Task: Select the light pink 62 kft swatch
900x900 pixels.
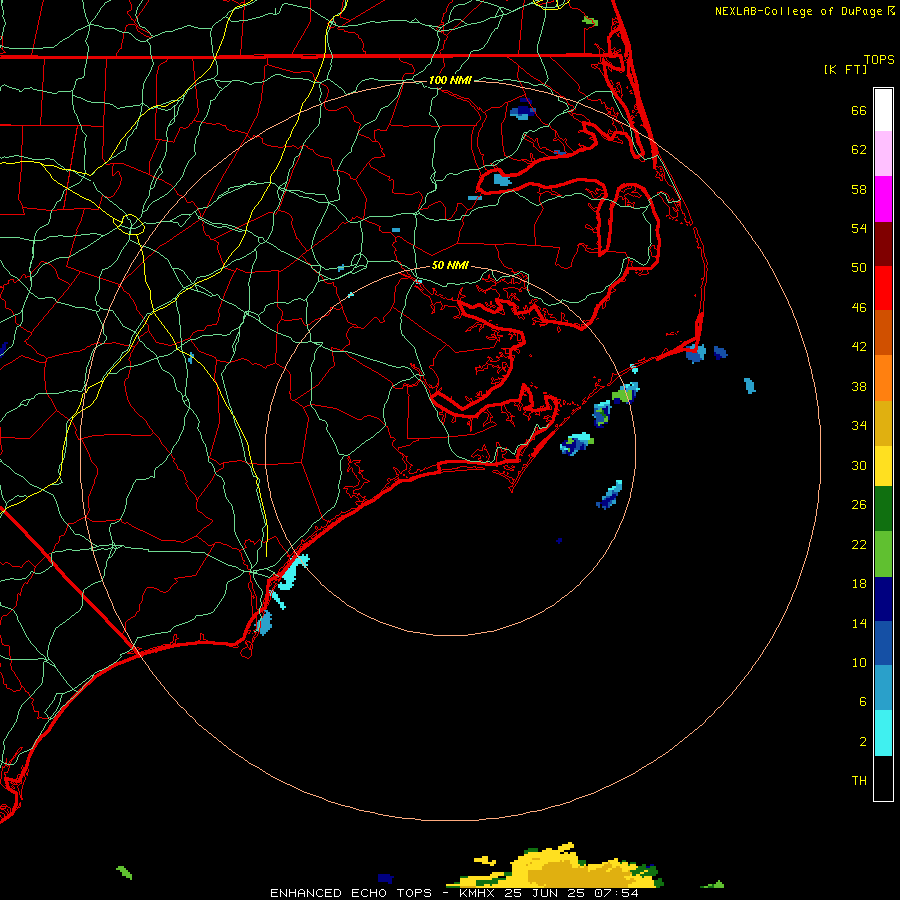Action: click(883, 153)
